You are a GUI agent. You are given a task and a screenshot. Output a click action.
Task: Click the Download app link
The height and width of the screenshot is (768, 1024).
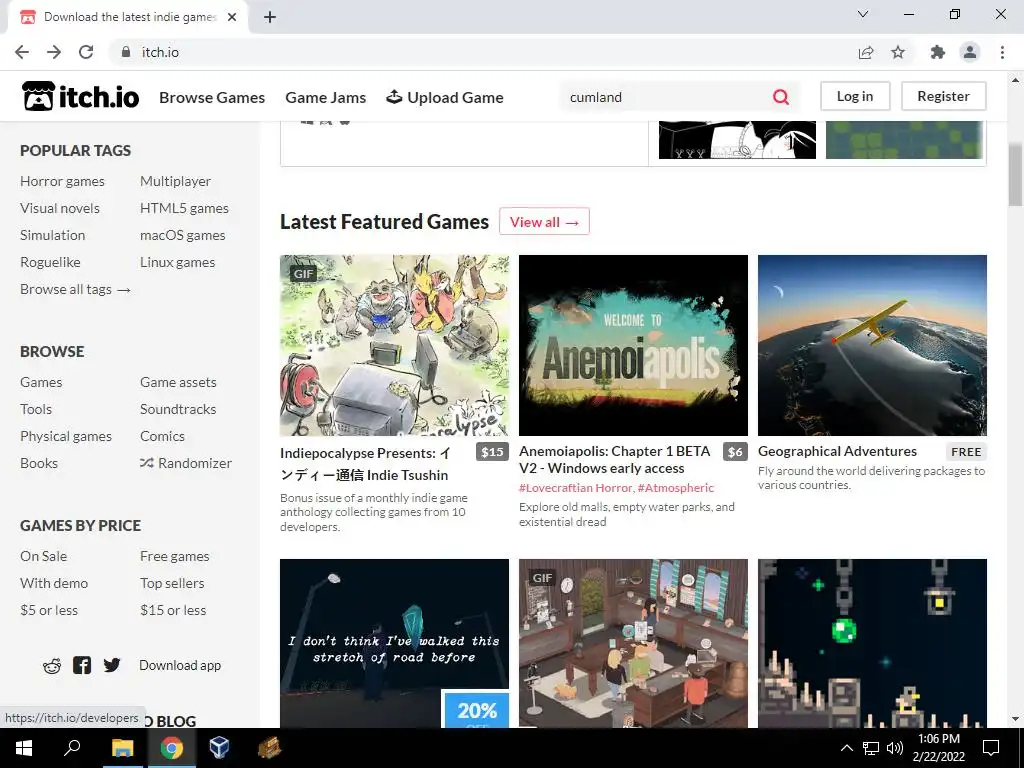(180, 665)
